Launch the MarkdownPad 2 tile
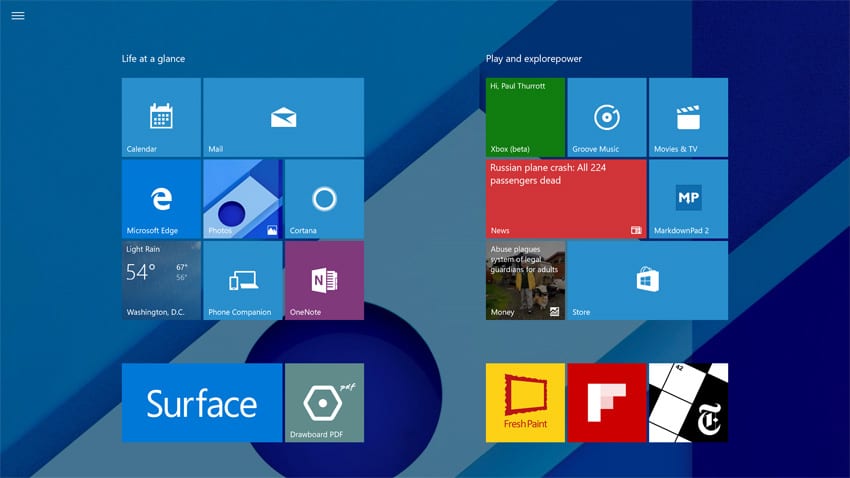Screen dimensions: 850x478 point(688,199)
